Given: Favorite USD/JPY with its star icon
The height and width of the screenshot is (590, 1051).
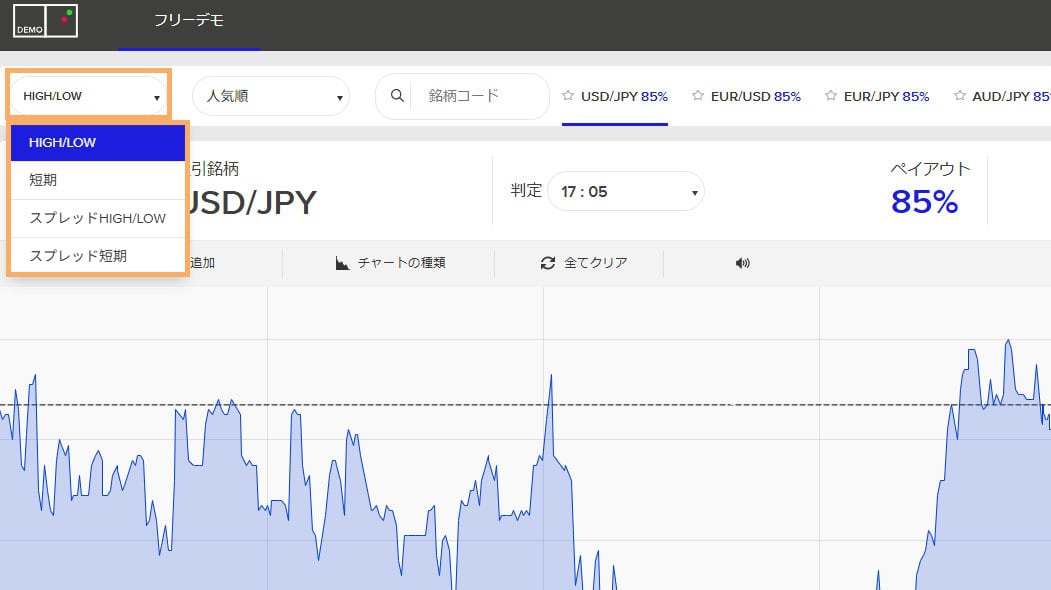Looking at the screenshot, I should pyautogui.click(x=568, y=96).
